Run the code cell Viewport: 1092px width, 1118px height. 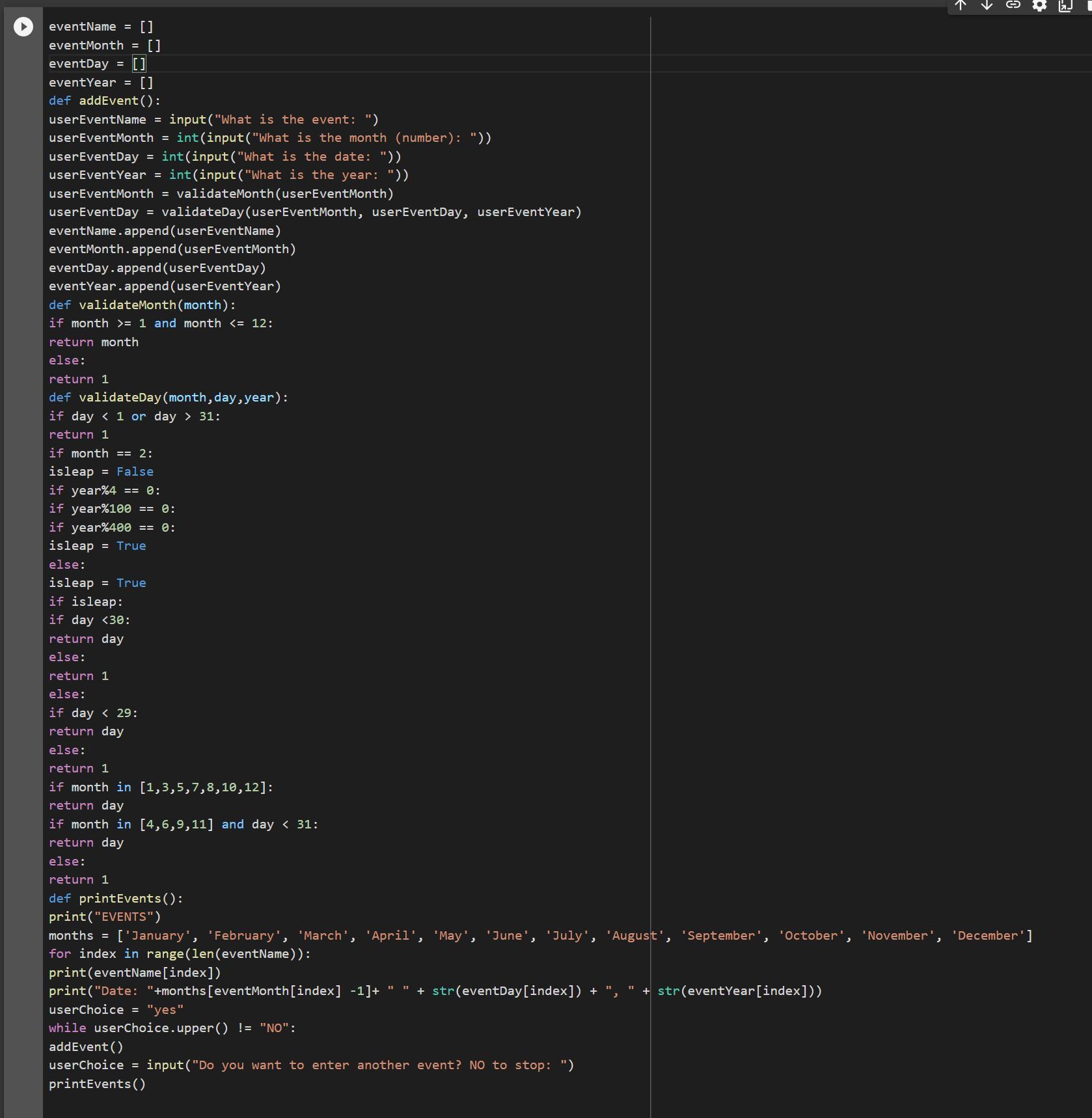[23, 27]
